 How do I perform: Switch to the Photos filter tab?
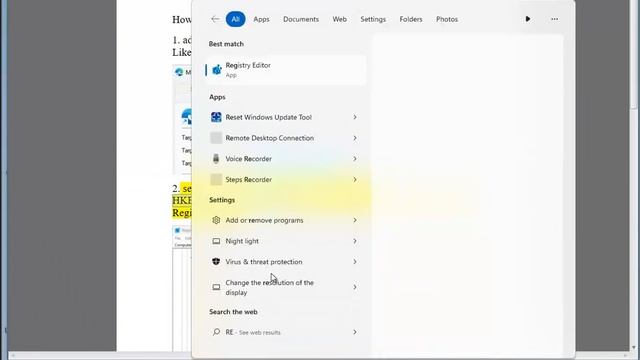click(x=447, y=19)
